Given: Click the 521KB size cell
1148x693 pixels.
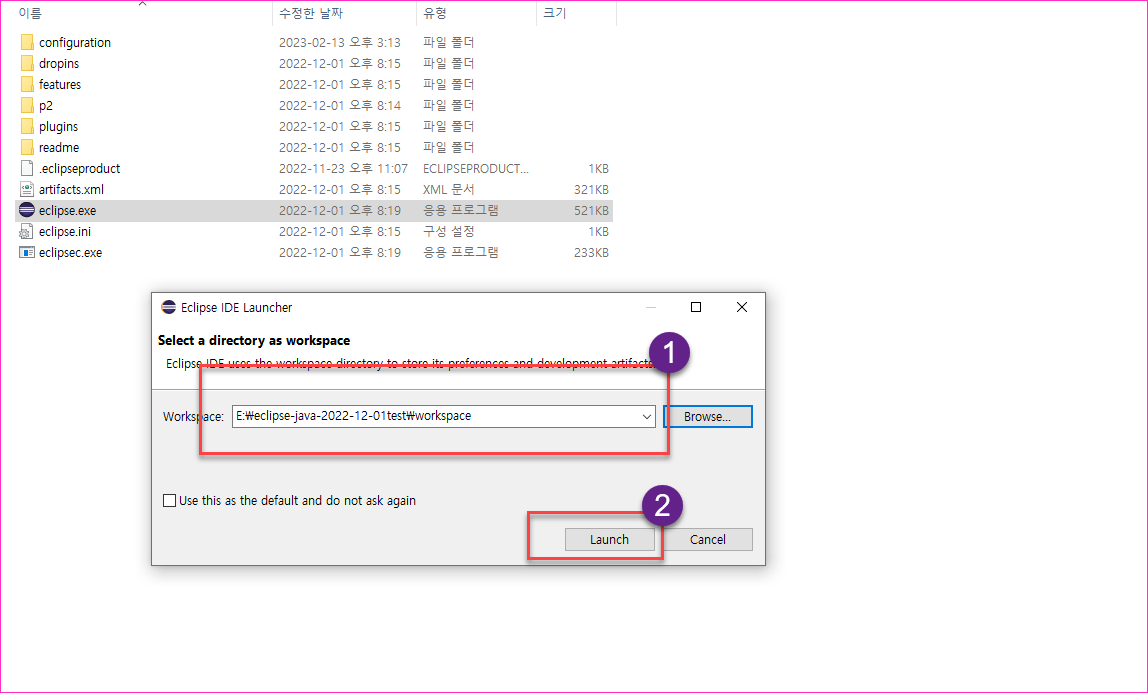Looking at the screenshot, I should click(x=591, y=211).
